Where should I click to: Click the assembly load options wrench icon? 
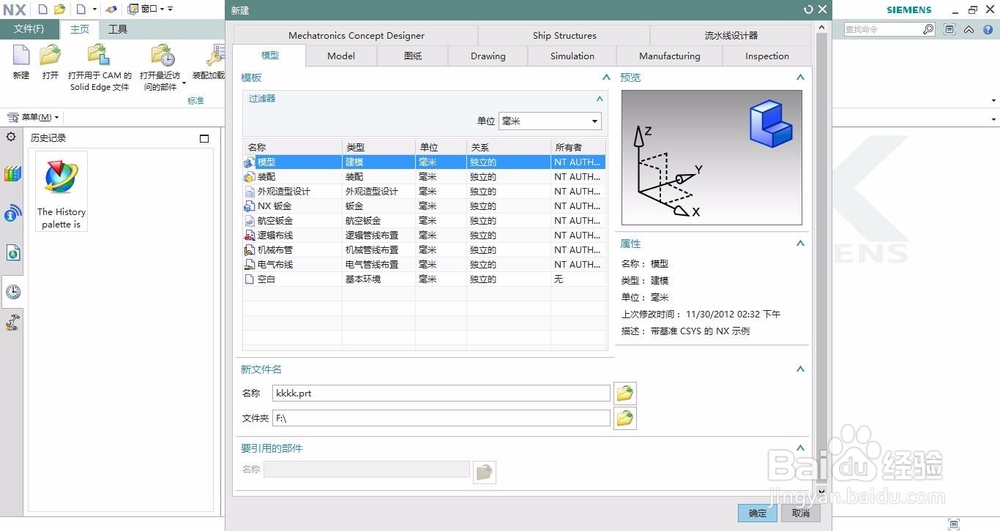point(216,55)
